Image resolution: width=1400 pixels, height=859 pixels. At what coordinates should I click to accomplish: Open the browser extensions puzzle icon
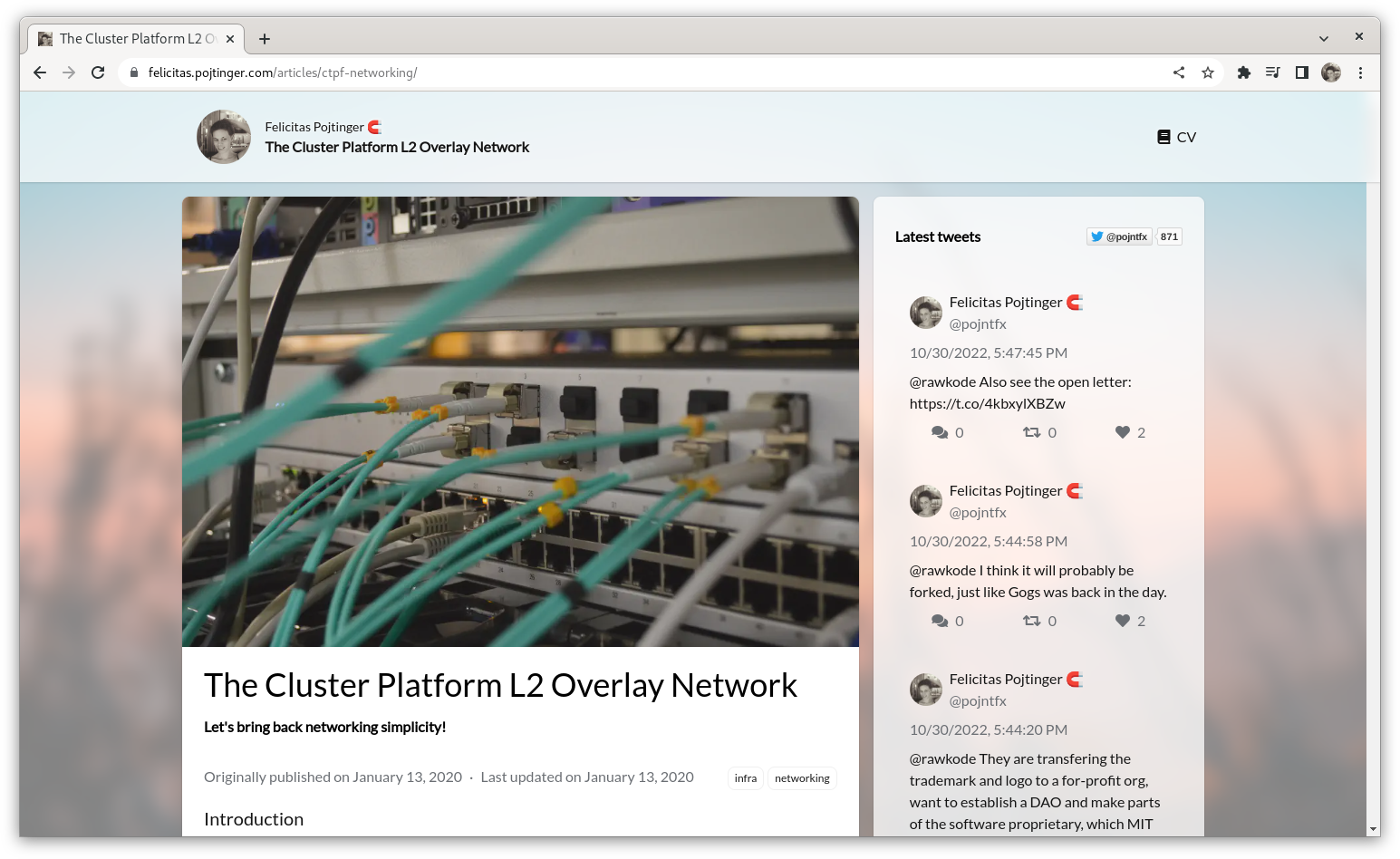coord(1244,72)
